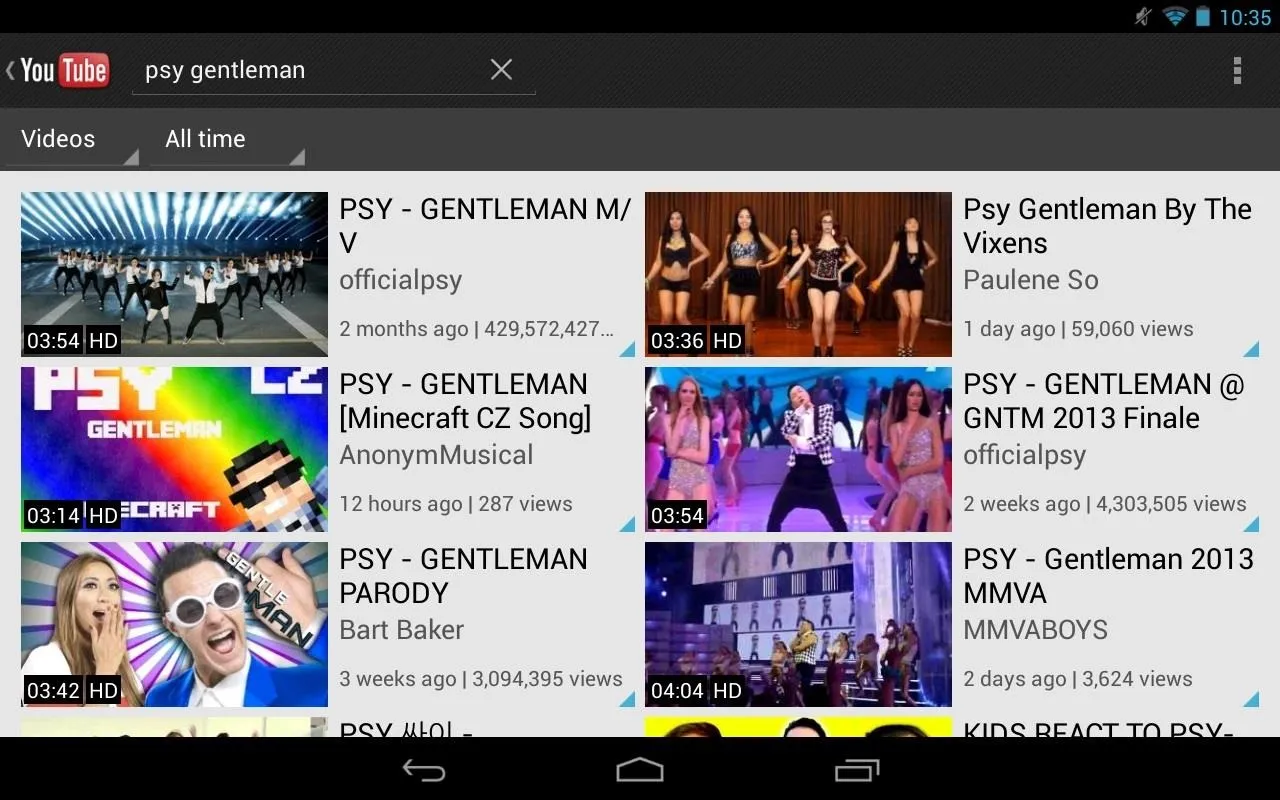Tap '12 hours ago | 287 views' text
The height and width of the screenshot is (800, 1280).
(456, 504)
